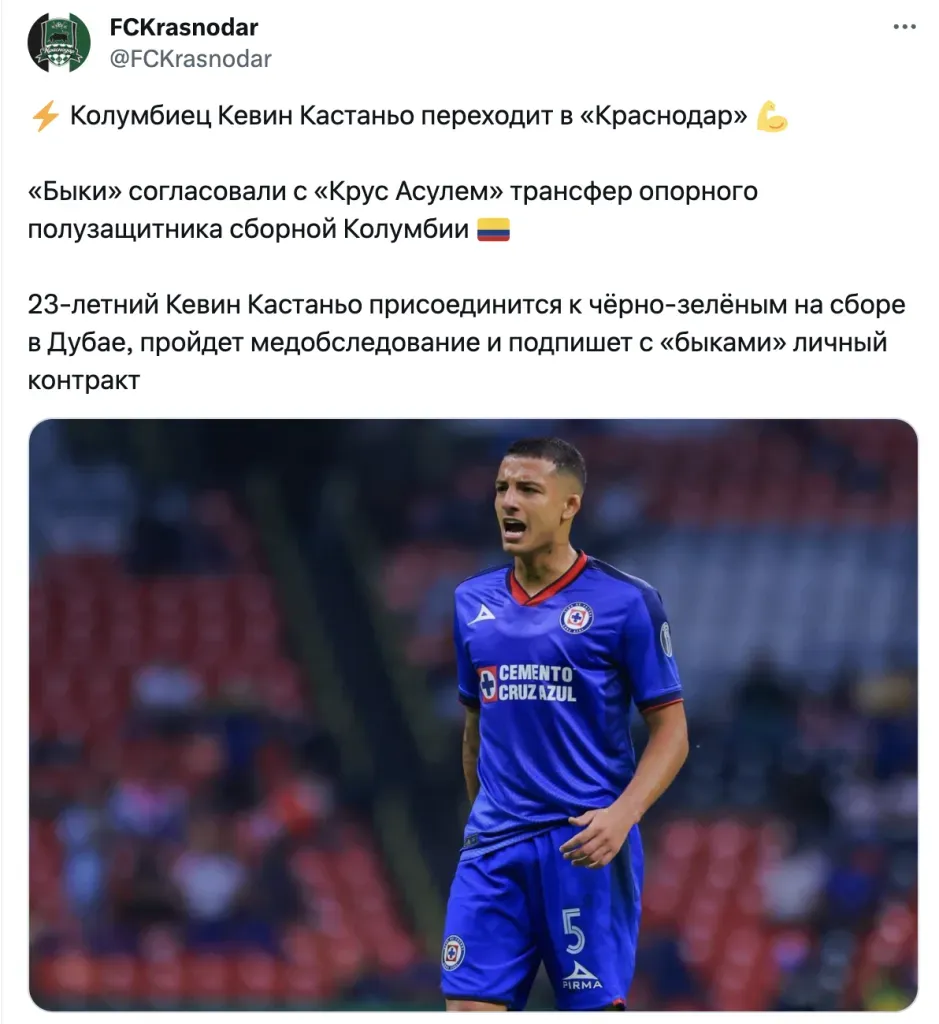Click the headline about Кевин Кастаньо transfer
This screenshot has width=939, height=1024.
[409, 116]
